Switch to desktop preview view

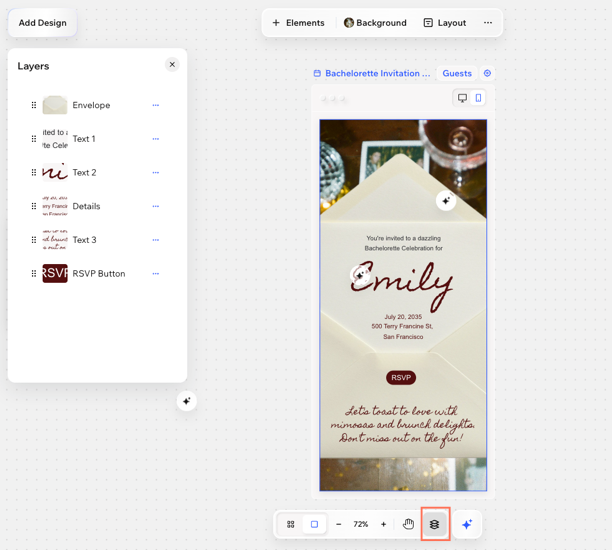(463, 98)
